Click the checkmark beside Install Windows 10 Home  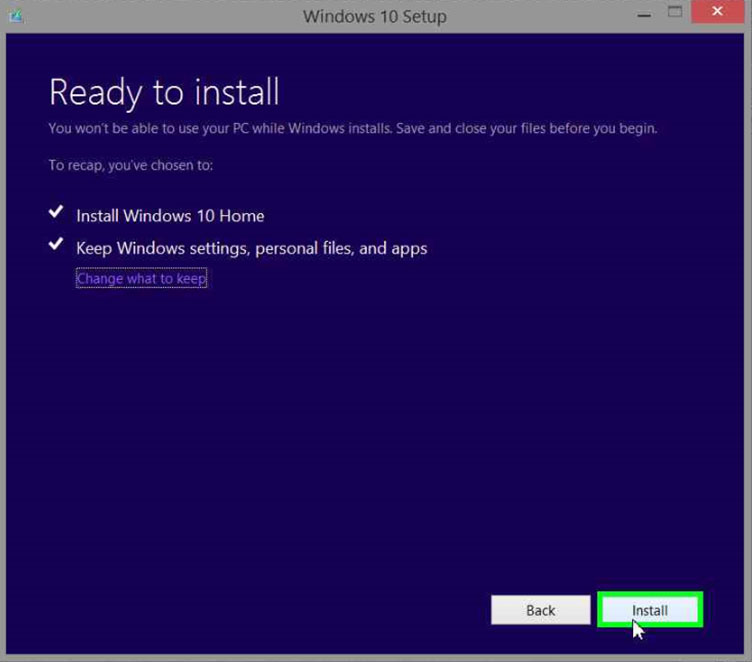point(56,212)
